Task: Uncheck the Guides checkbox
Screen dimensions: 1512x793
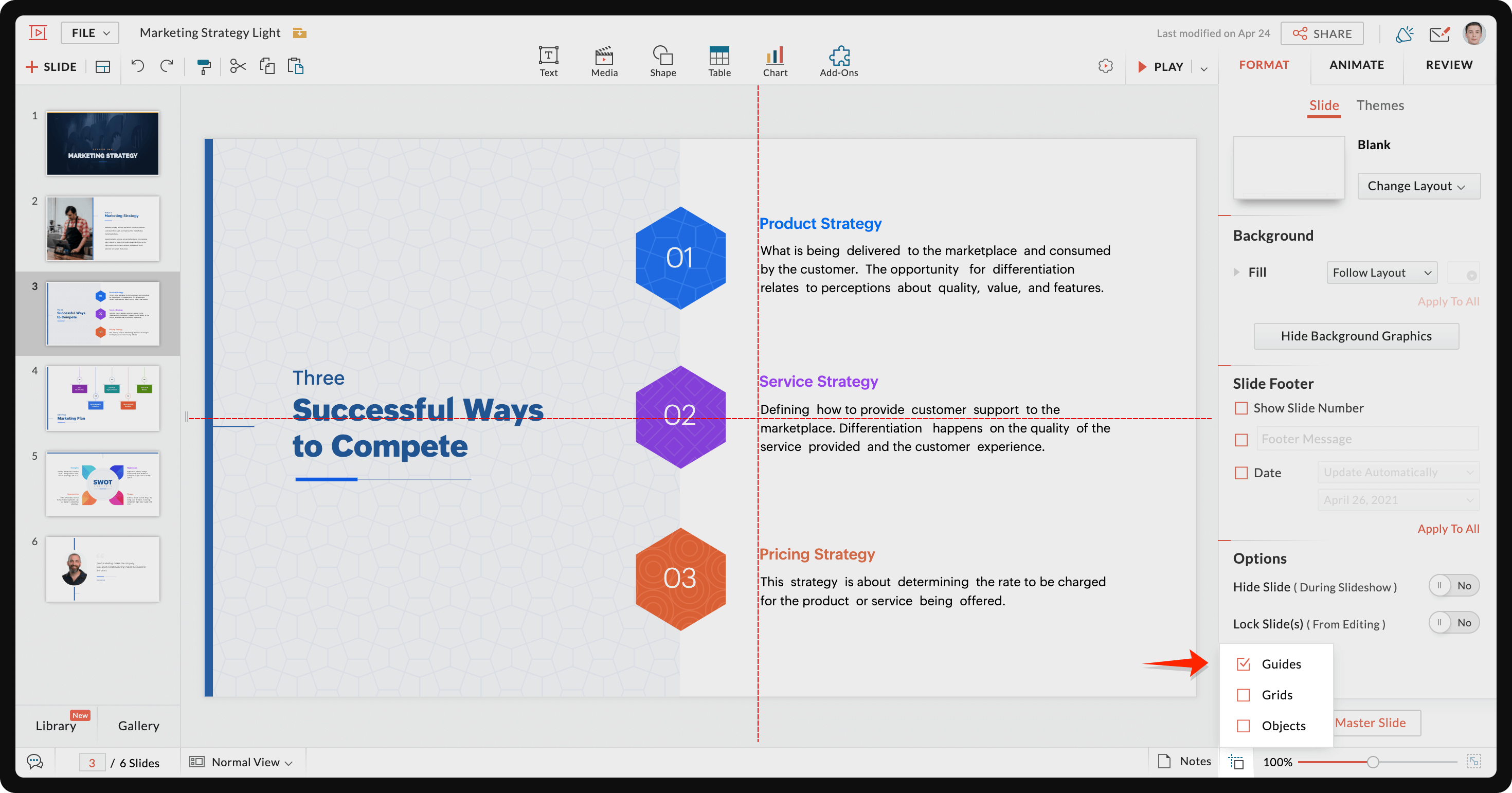Action: (x=1243, y=664)
